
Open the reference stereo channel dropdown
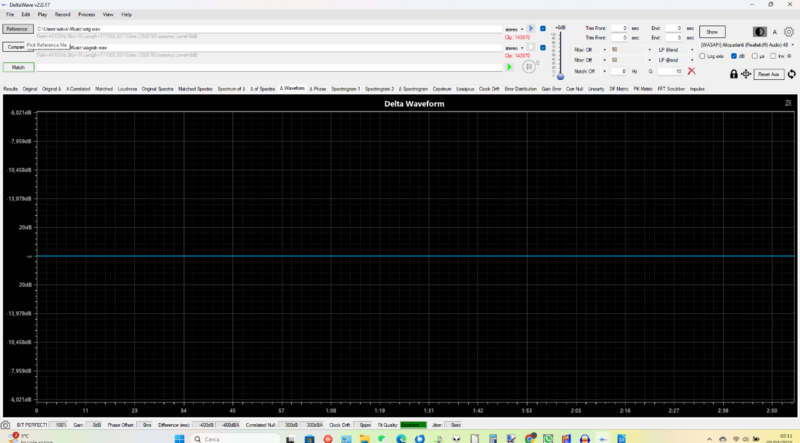tap(514, 29)
